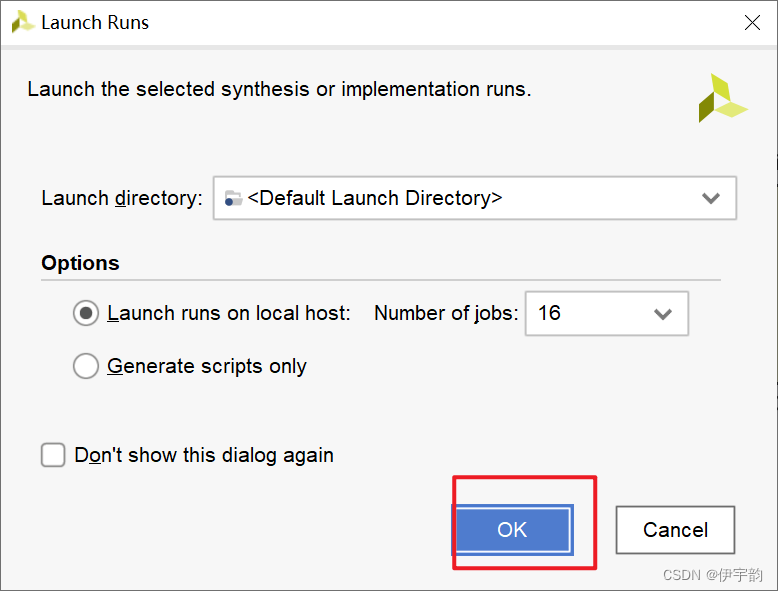
Task: Click the large Vivado logo beside description
Action: pos(723,98)
